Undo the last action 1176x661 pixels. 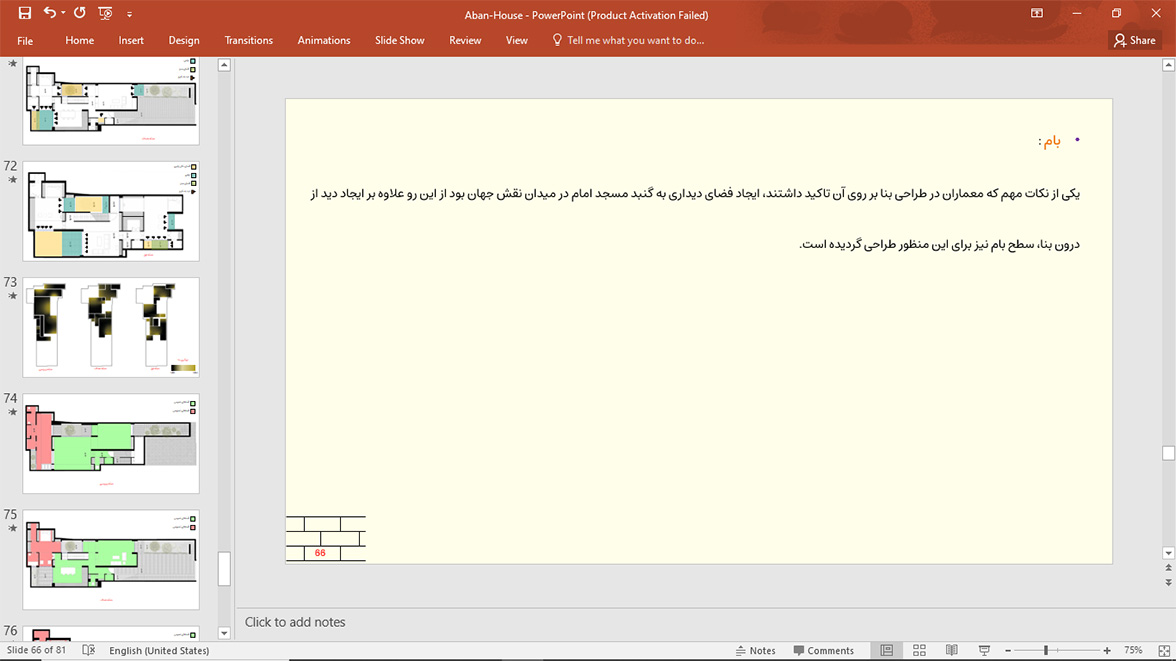(x=50, y=13)
